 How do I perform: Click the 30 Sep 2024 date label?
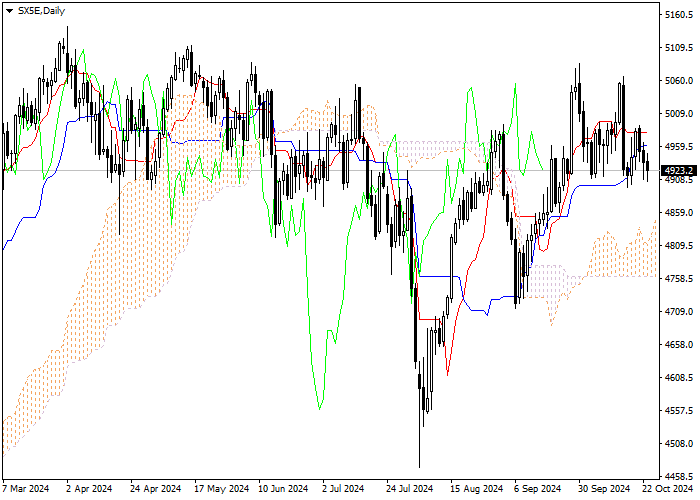(x=604, y=489)
